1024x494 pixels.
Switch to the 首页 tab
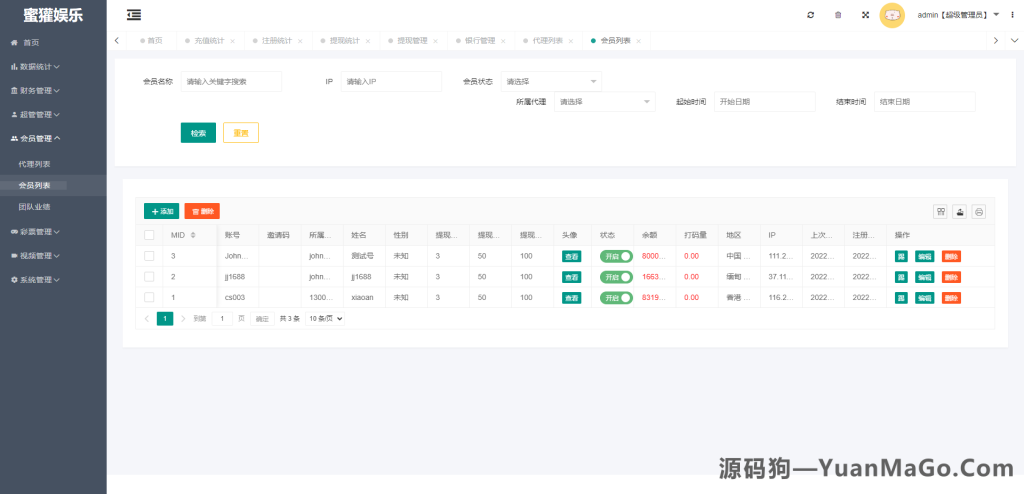click(151, 41)
